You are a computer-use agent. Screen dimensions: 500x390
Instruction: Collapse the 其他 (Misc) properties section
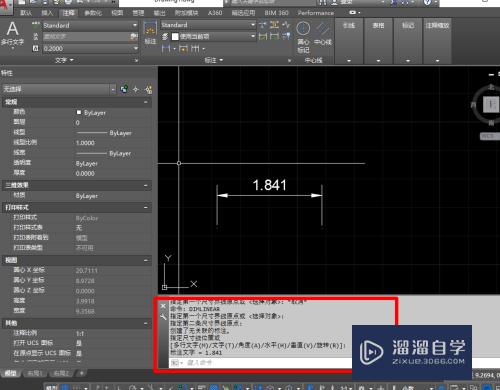(x=146, y=323)
